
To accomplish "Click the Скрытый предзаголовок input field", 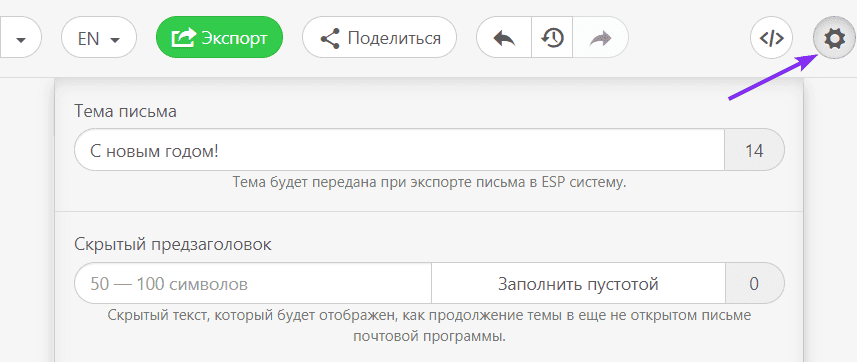I will (253, 283).
